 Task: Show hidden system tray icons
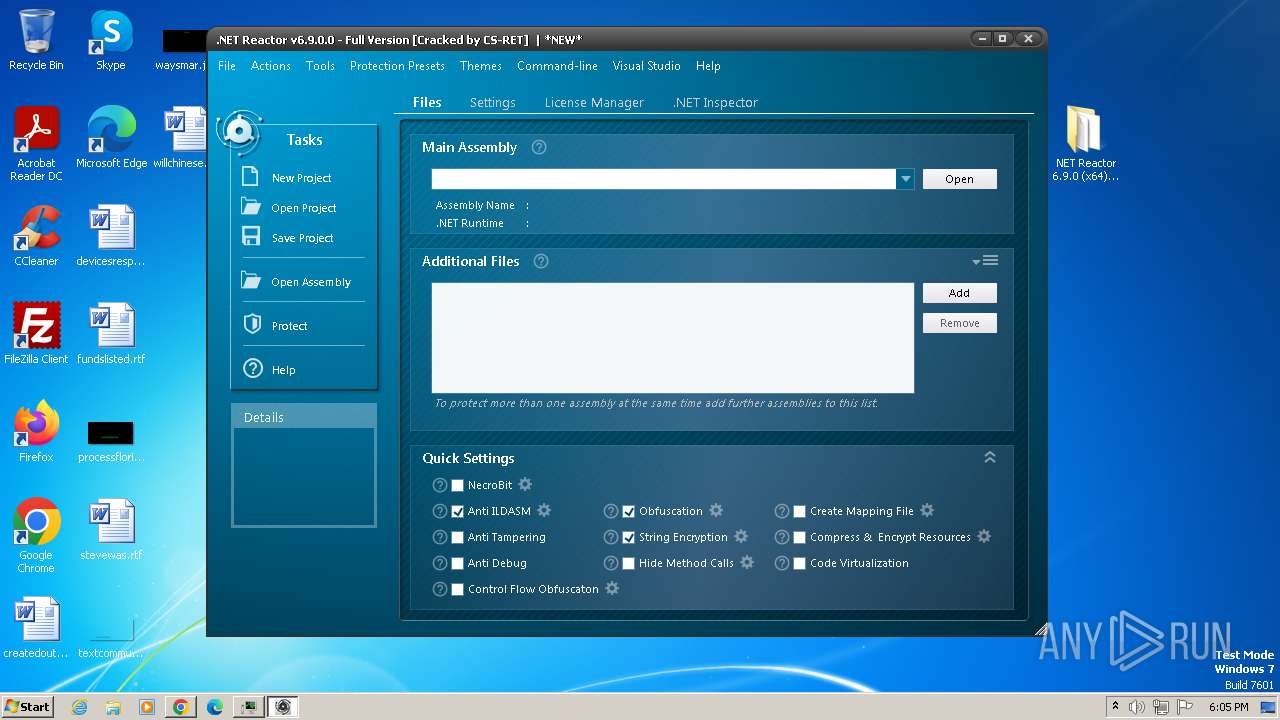click(1115, 706)
